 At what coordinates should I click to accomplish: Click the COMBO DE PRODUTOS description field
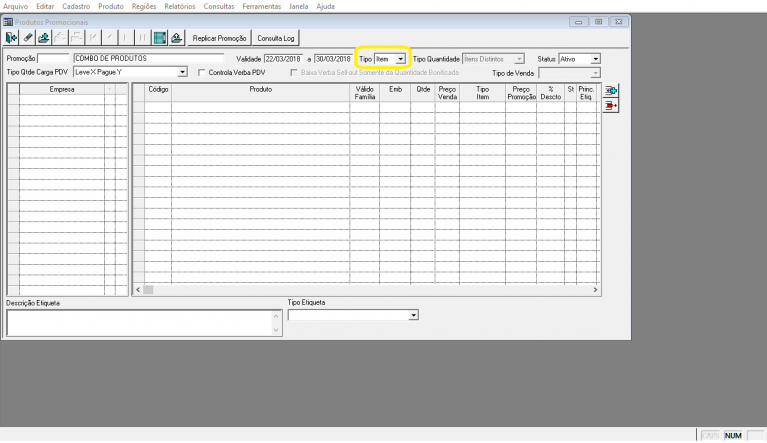point(148,58)
